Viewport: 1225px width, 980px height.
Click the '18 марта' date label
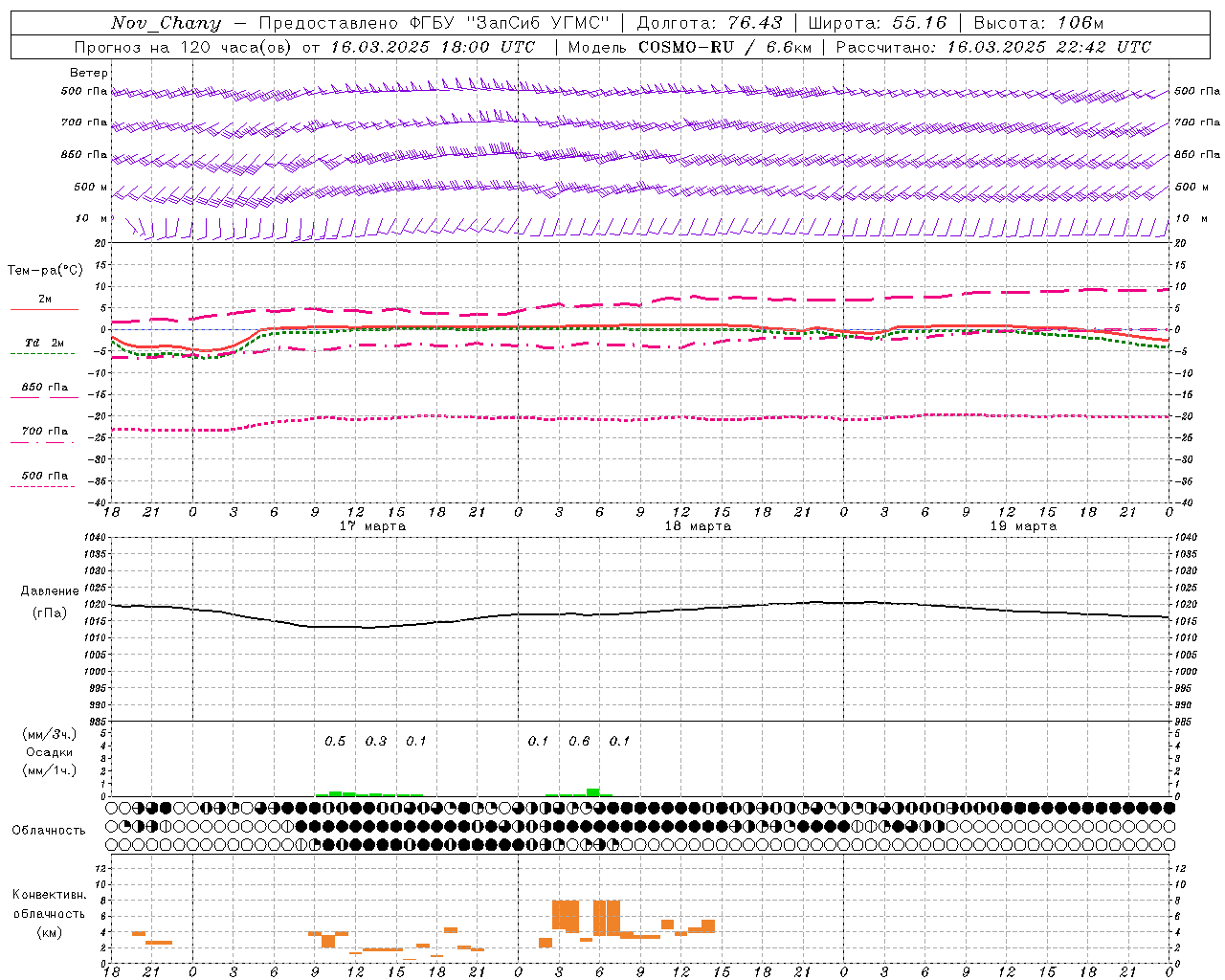pyautogui.click(x=700, y=526)
